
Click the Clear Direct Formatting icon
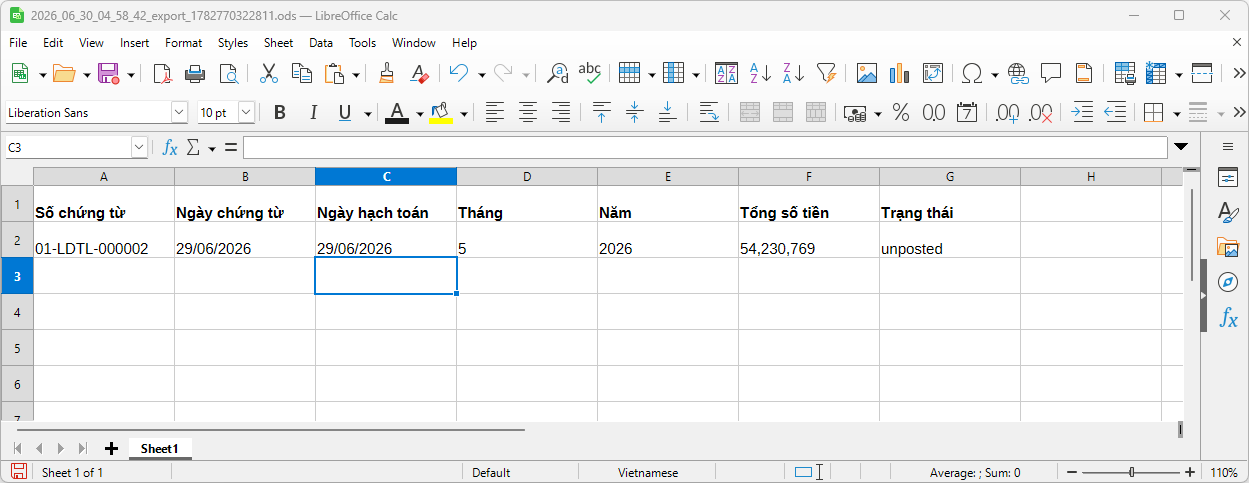420,73
